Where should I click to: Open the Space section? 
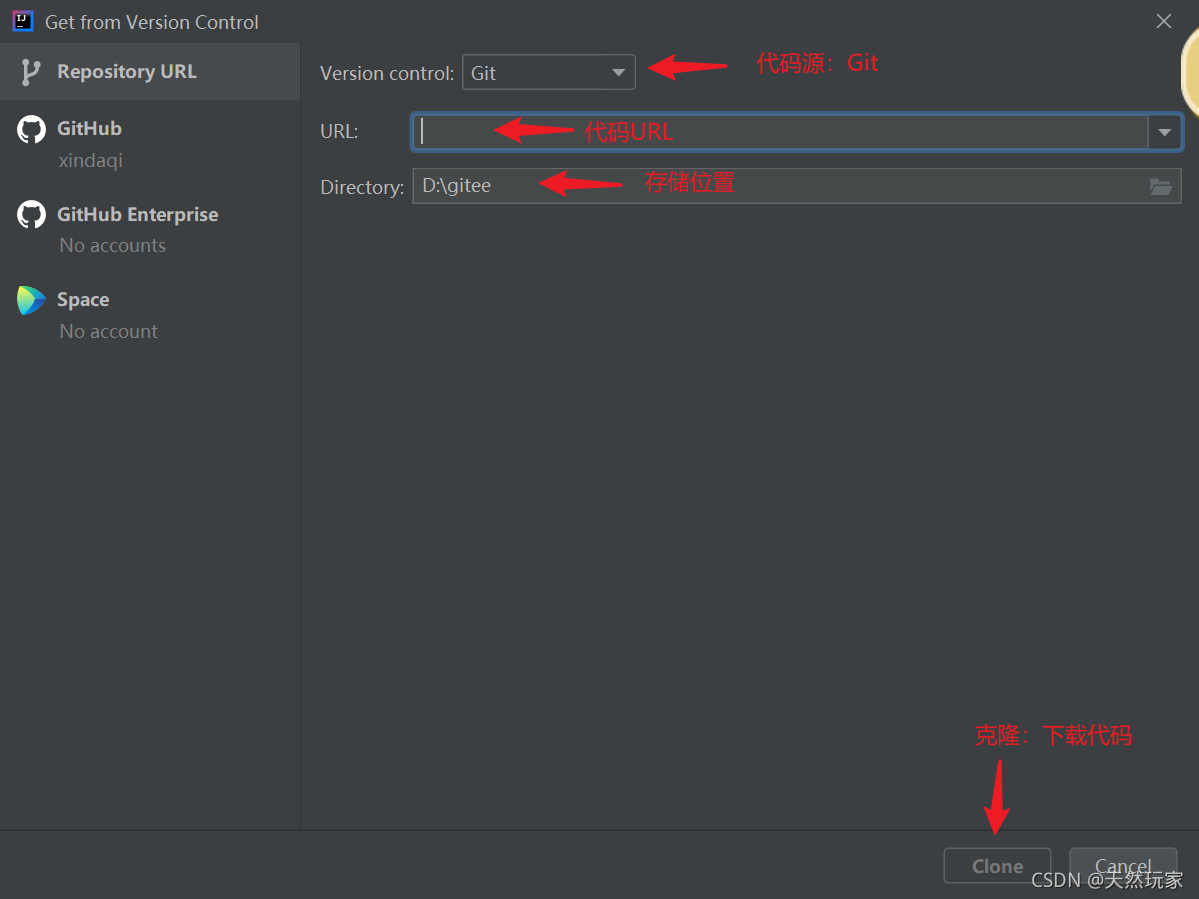[83, 299]
